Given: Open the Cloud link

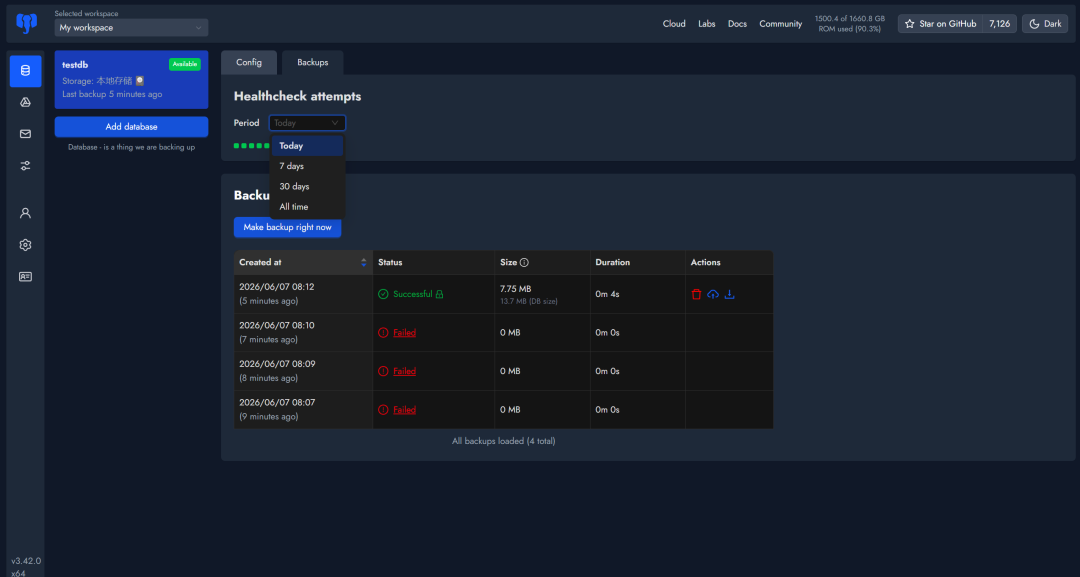Looking at the screenshot, I should (x=674, y=24).
